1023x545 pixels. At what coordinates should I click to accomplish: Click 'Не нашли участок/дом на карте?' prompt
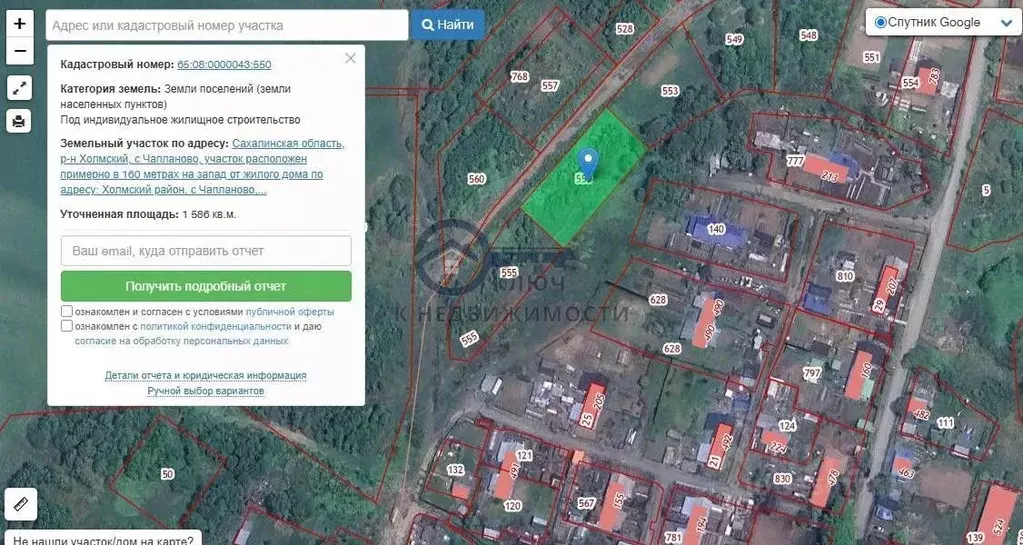(x=103, y=540)
